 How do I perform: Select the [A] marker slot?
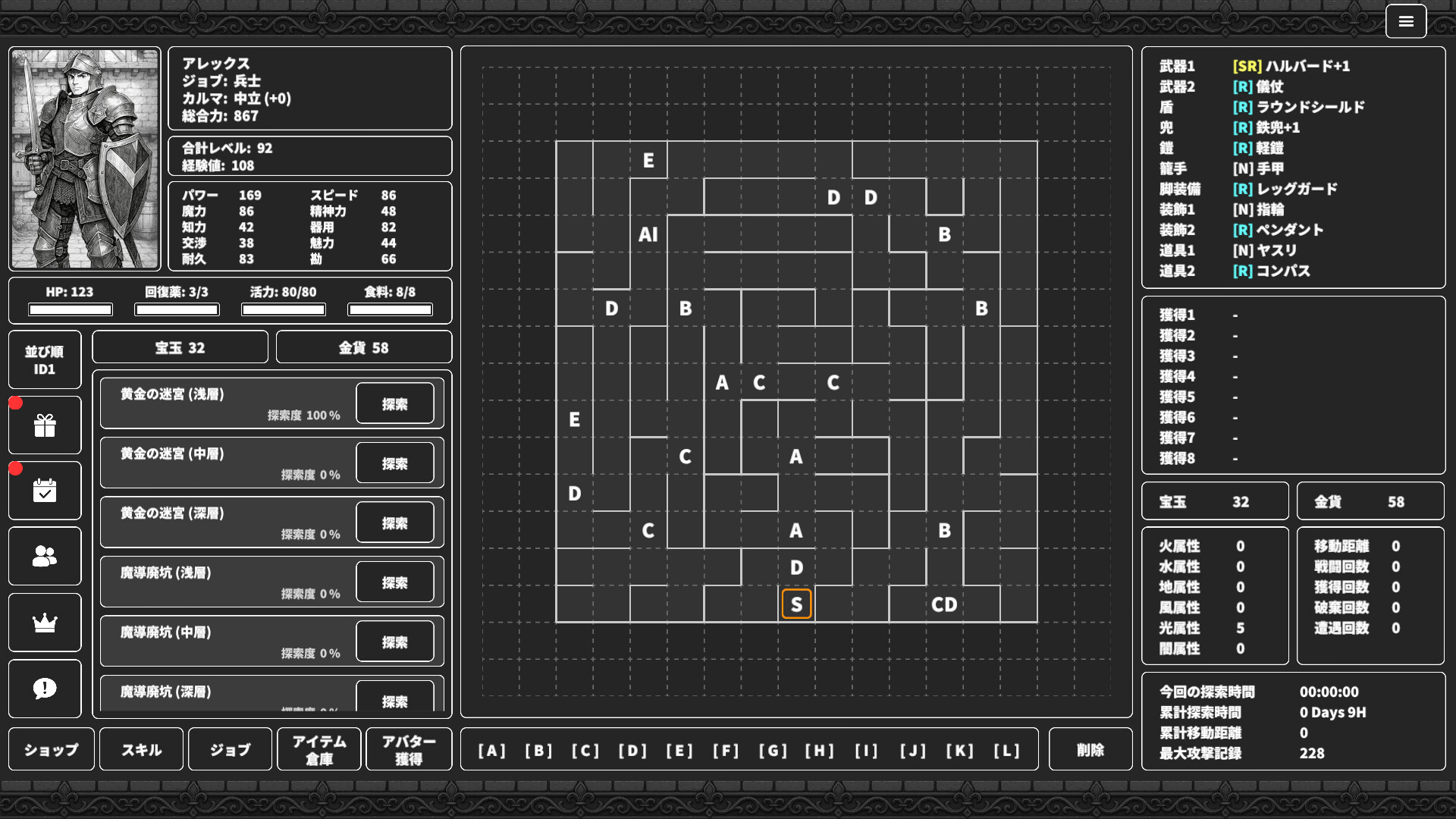point(491,750)
